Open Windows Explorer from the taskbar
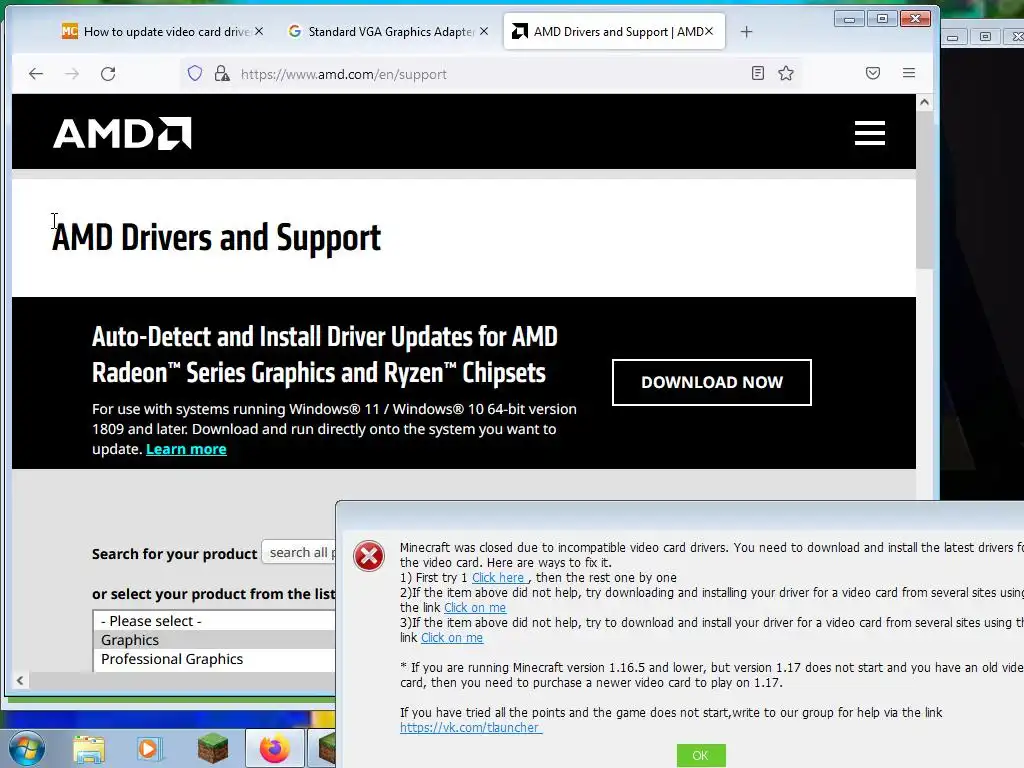 coord(89,749)
